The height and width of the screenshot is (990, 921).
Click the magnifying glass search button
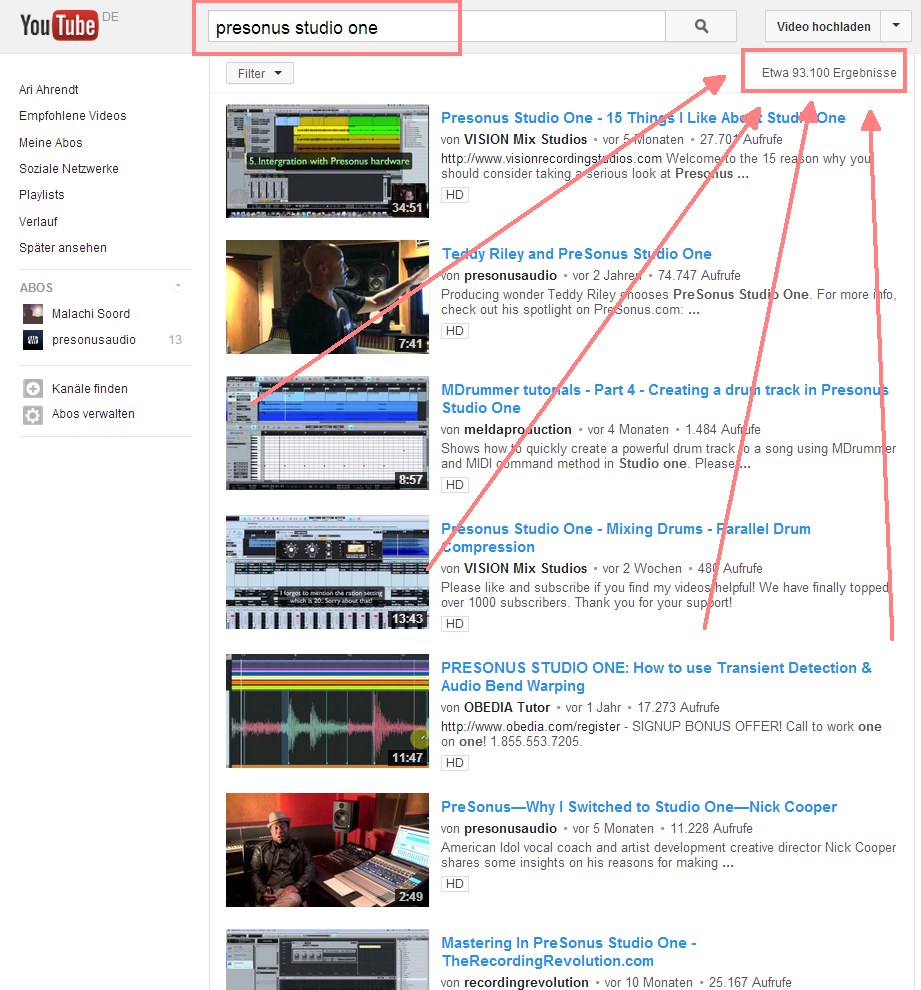pyautogui.click(x=701, y=27)
